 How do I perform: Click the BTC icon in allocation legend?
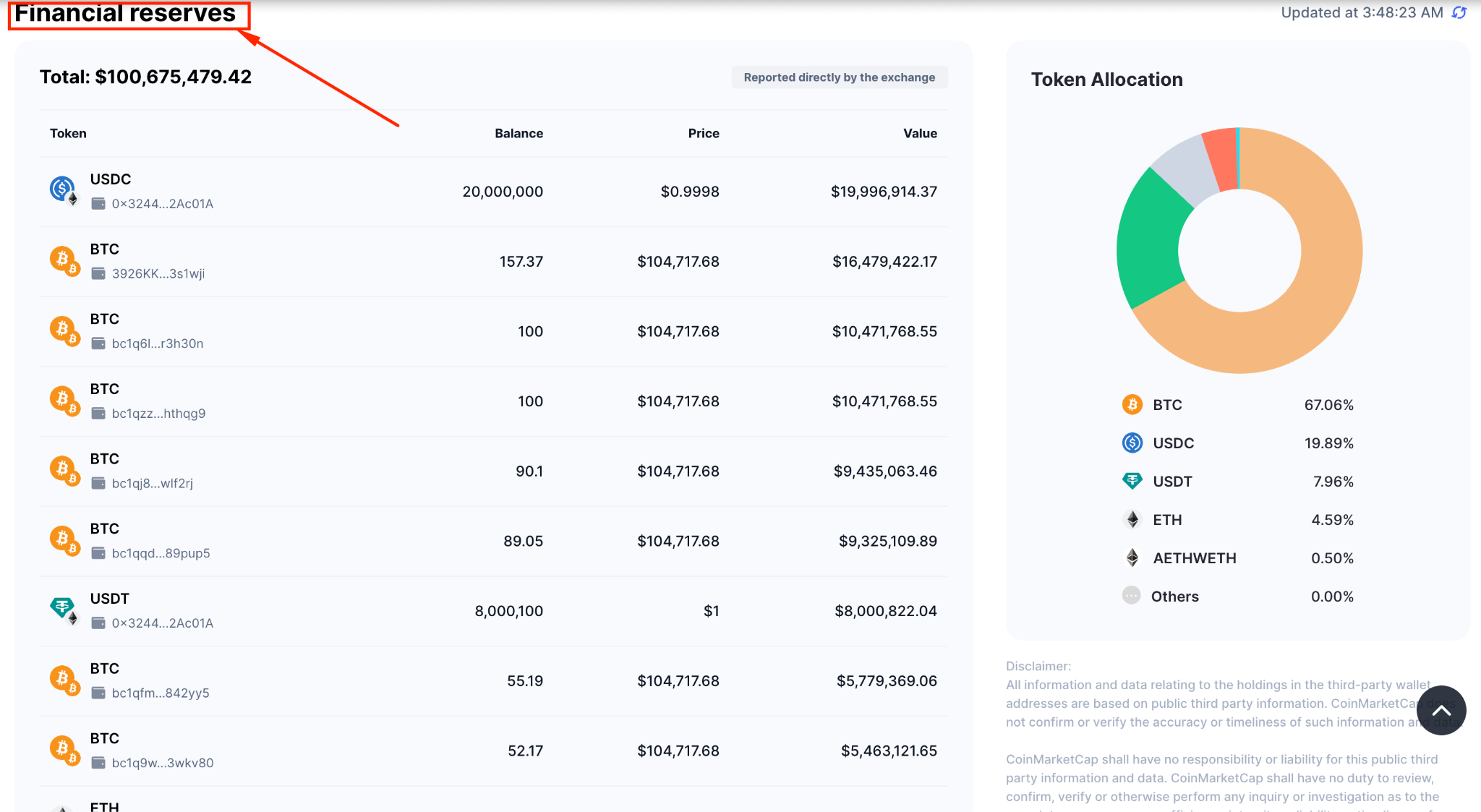coord(1132,404)
